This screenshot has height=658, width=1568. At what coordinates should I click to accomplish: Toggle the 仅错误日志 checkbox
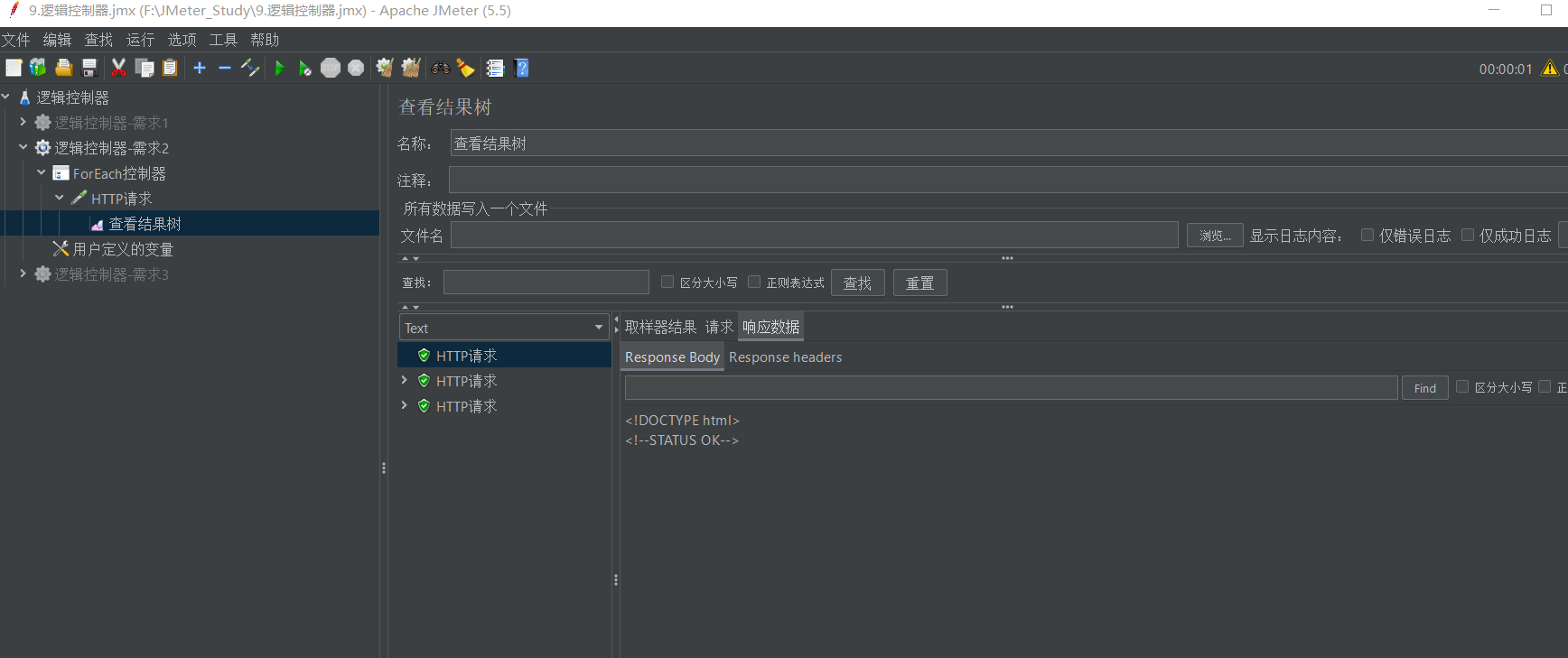point(1367,235)
